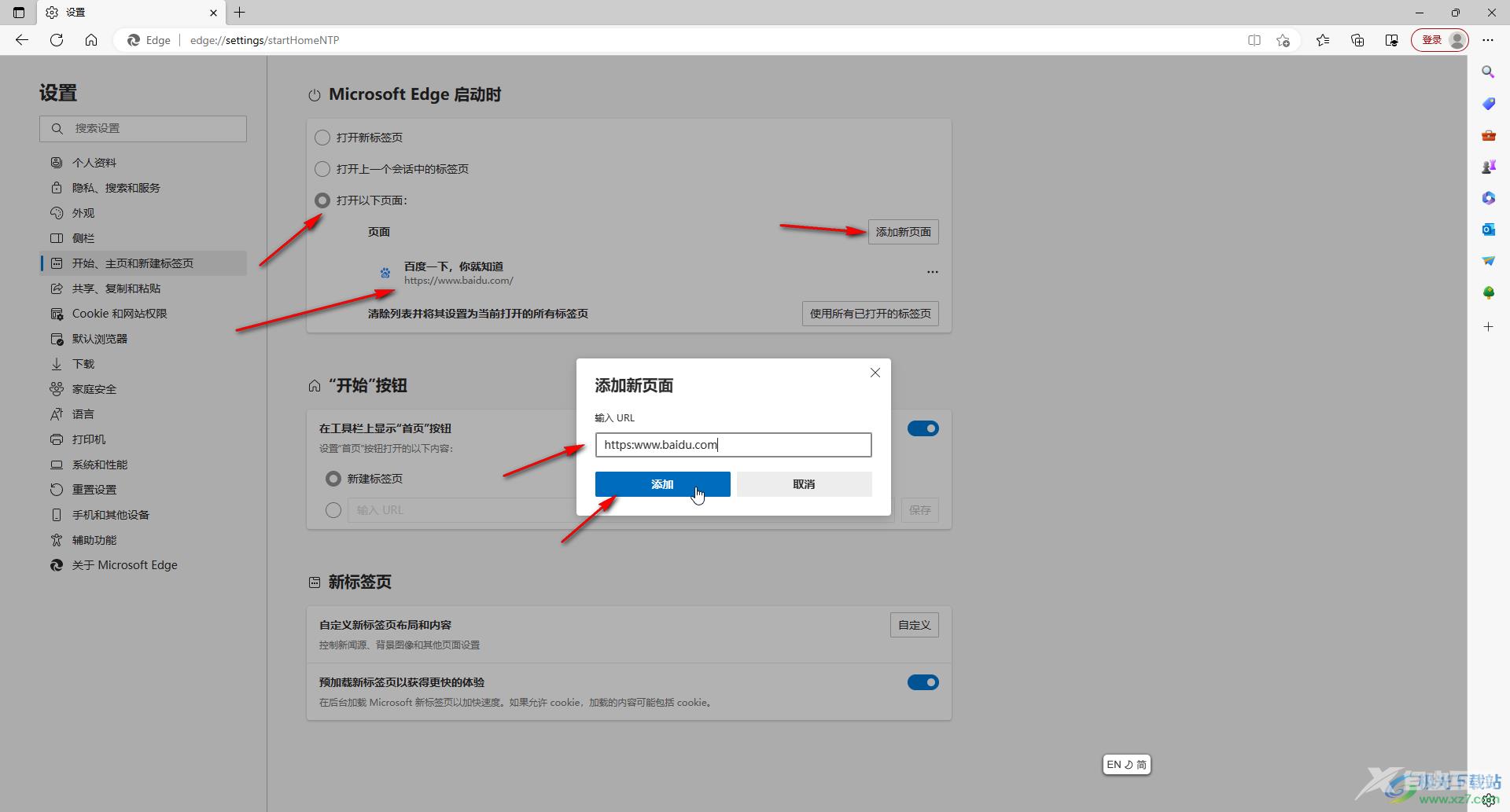Open 辅助功能 settings section
The width and height of the screenshot is (1510, 812).
[143, 540]
